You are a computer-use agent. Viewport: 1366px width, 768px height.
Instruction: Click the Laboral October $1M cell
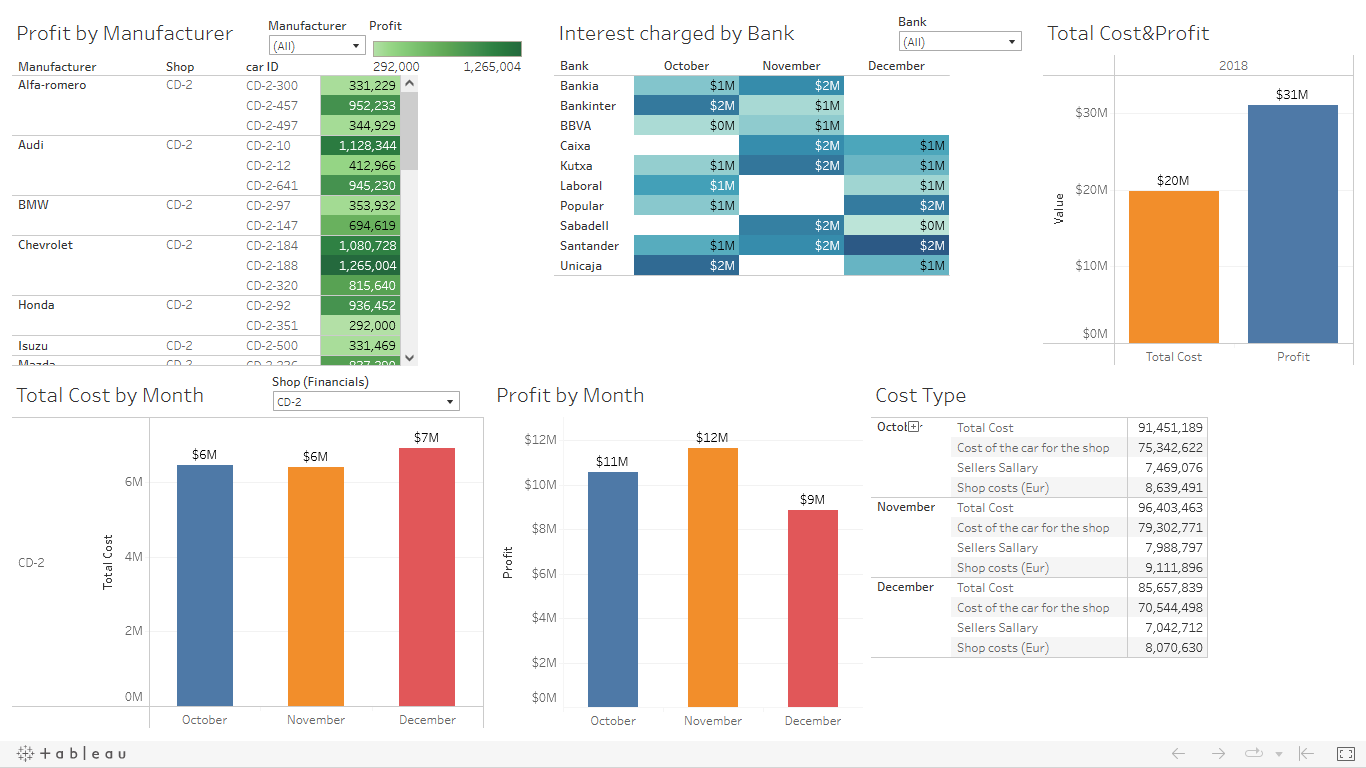(x=686, y=186)
